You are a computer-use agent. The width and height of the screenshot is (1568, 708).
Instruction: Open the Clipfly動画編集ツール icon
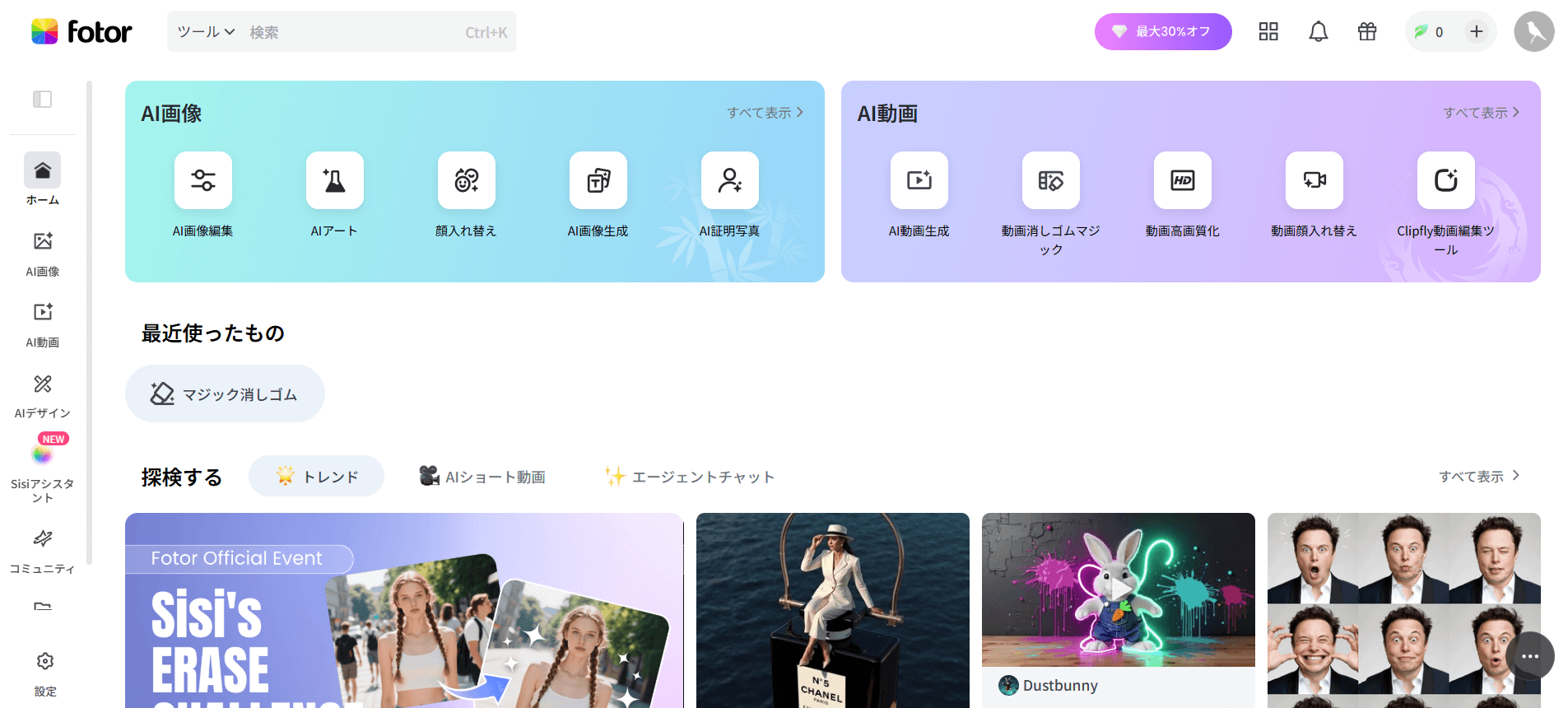[x=1445, y=180]
